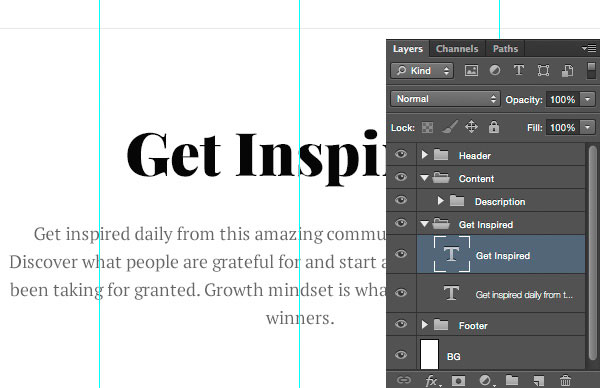Hide the Content group
This screenshot has height=388, width=600.
click(x=401, y=177)
